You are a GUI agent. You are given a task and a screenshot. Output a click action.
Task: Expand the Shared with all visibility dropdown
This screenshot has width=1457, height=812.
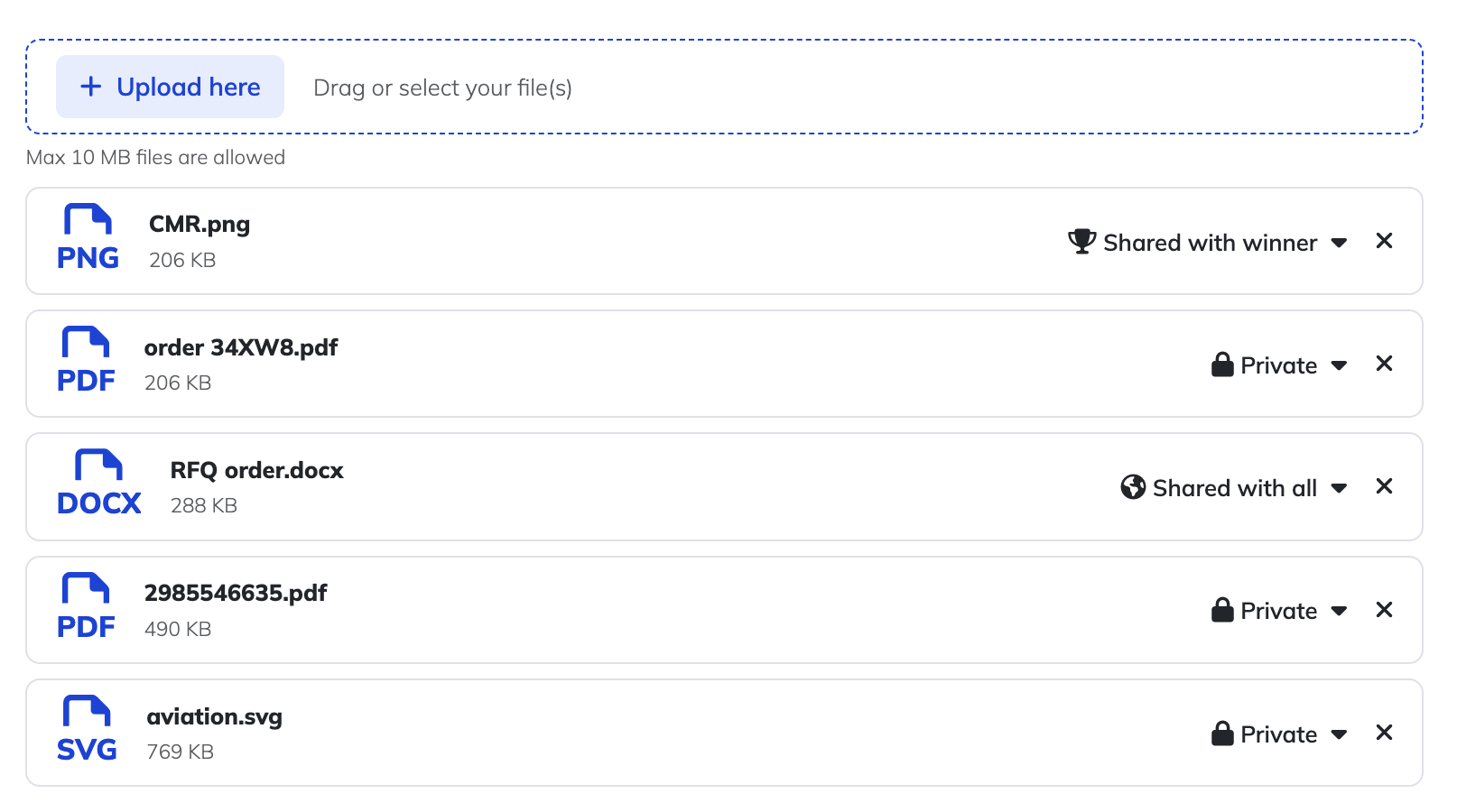1234,488
